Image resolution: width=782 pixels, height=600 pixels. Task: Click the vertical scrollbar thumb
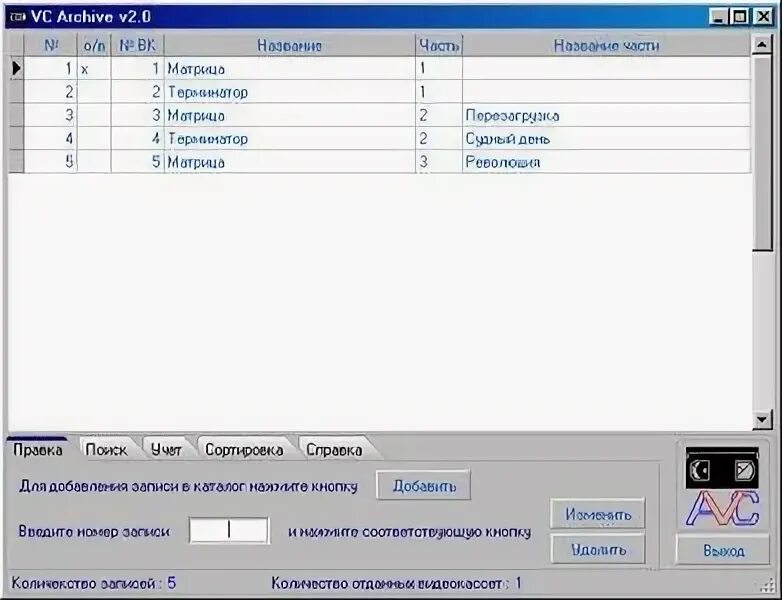762,153
